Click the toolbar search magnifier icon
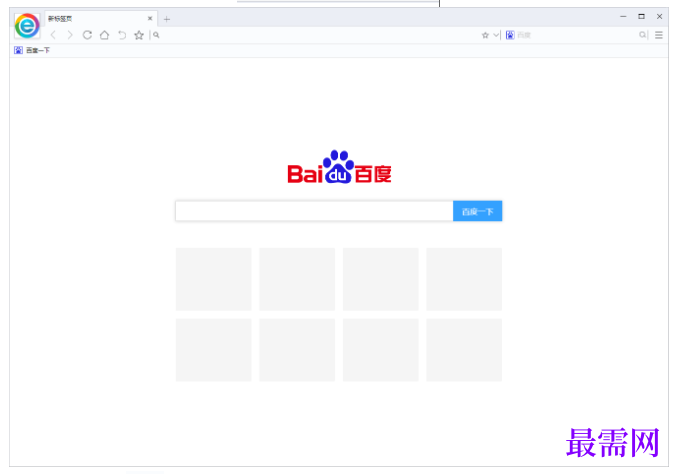 [643, 35]
